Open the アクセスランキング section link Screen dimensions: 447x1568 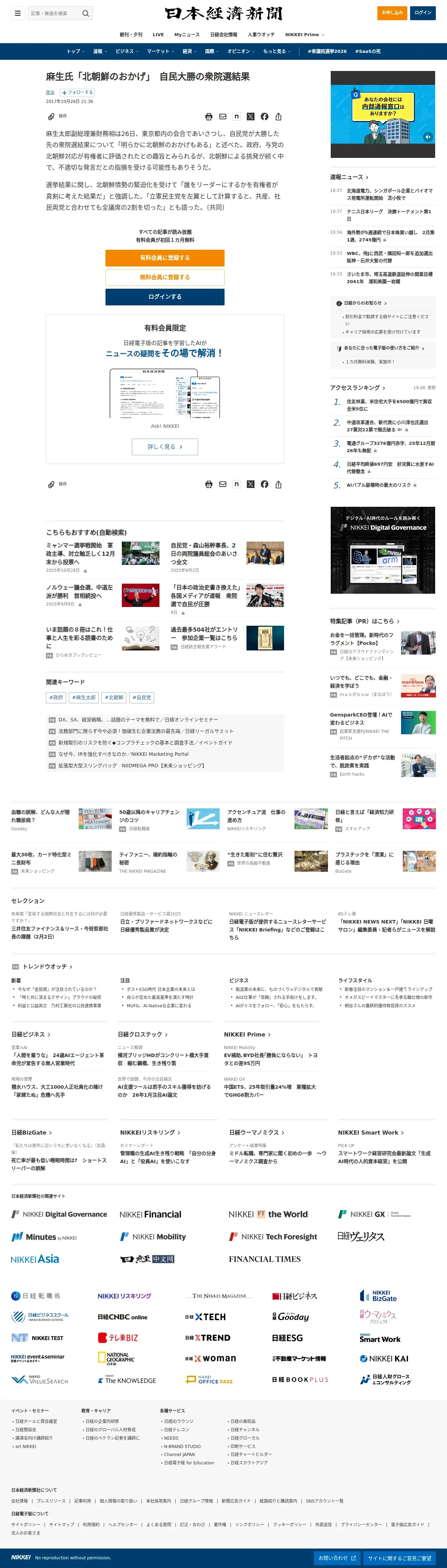(358, 388)
